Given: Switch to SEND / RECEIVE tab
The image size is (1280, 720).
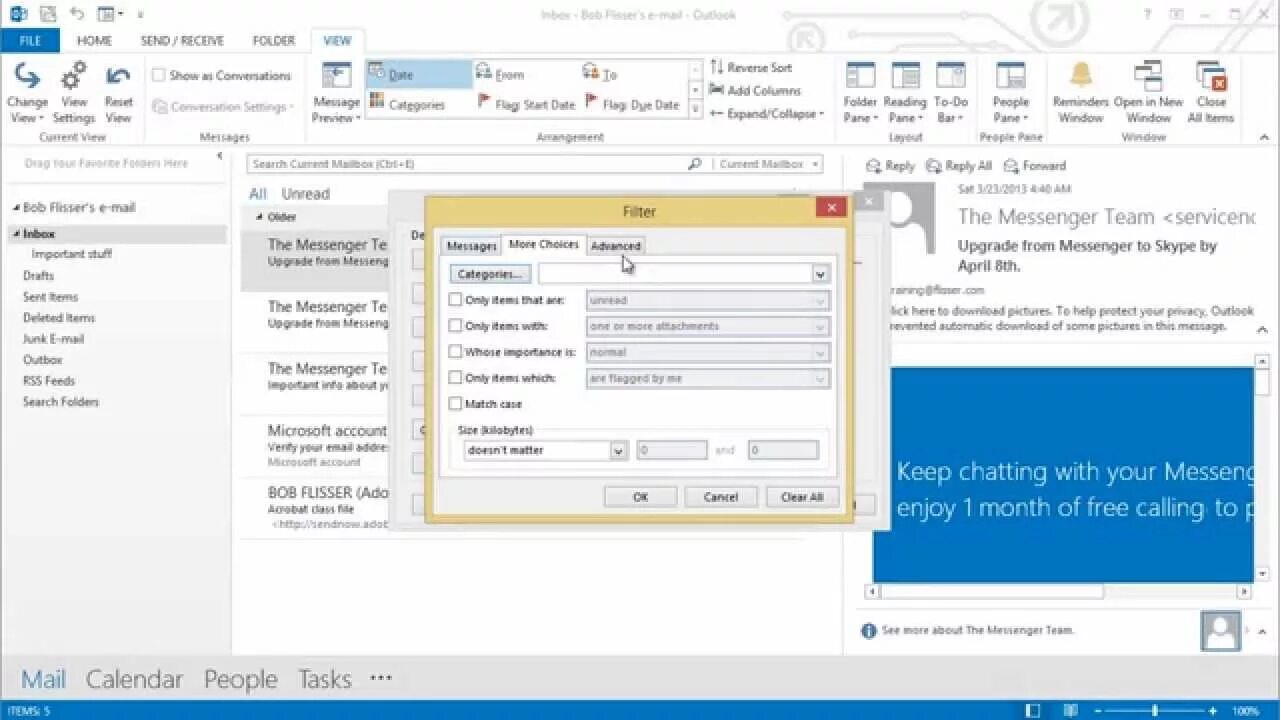Looking at the screenshot, I should tap(182, 41).
